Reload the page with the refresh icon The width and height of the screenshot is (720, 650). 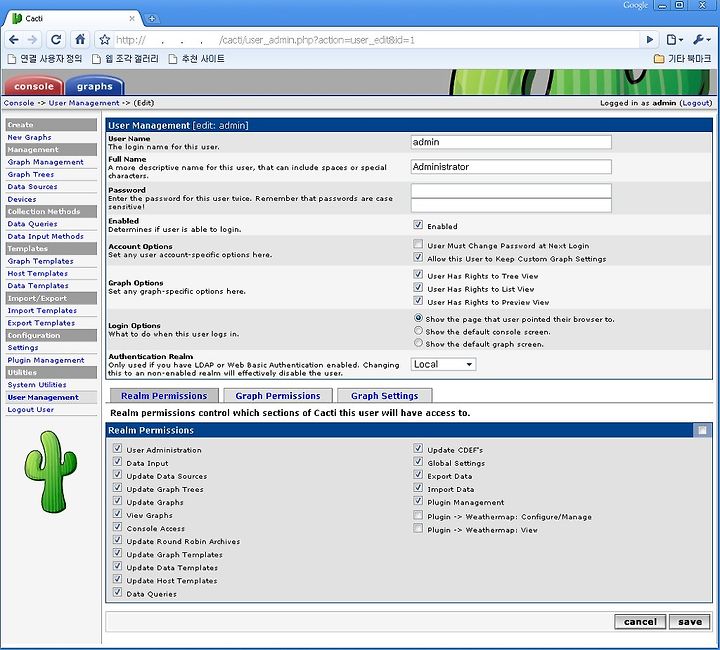pyautogui.click(x=56, y=40)
